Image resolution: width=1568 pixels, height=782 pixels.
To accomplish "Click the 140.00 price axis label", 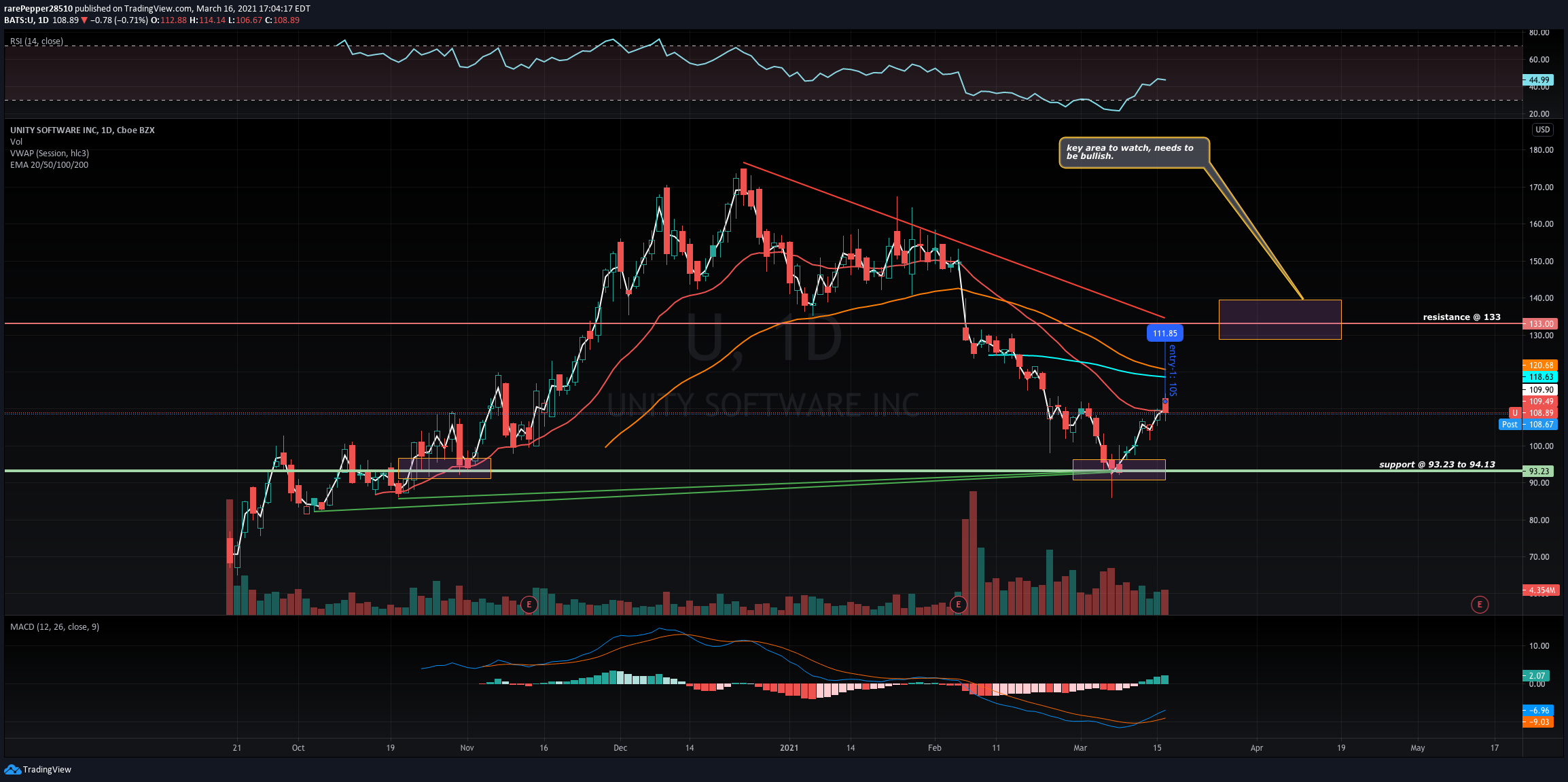I will (x=1541, y=298).
